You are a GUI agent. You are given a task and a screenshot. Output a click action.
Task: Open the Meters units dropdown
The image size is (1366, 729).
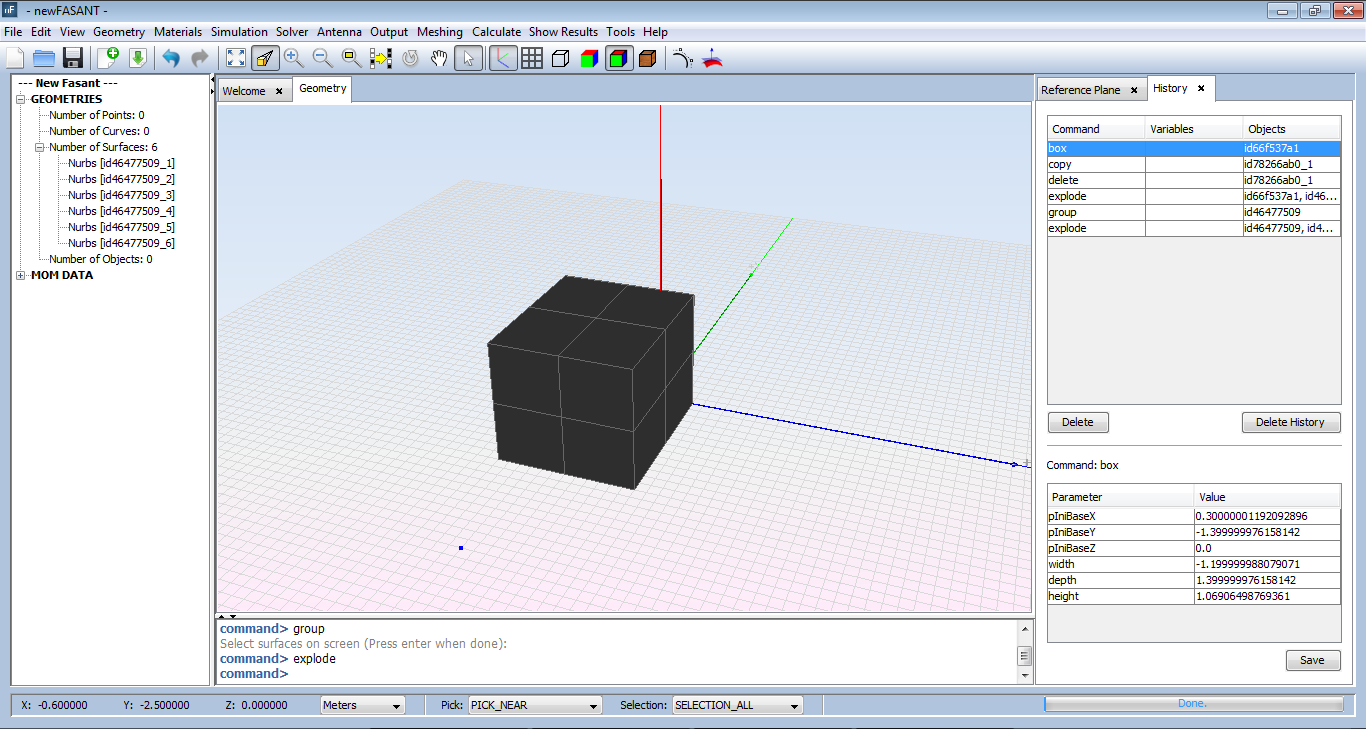pos(362,705)
